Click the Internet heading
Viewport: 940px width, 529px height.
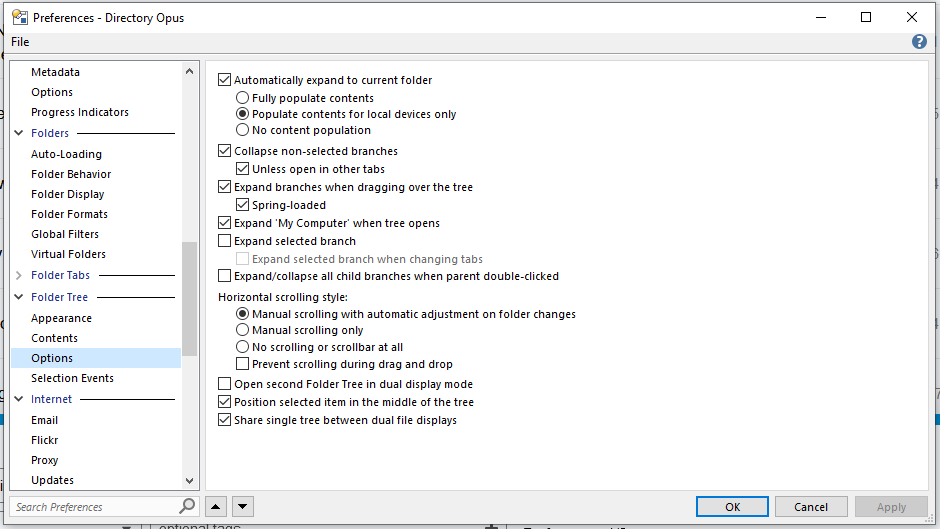52,399
